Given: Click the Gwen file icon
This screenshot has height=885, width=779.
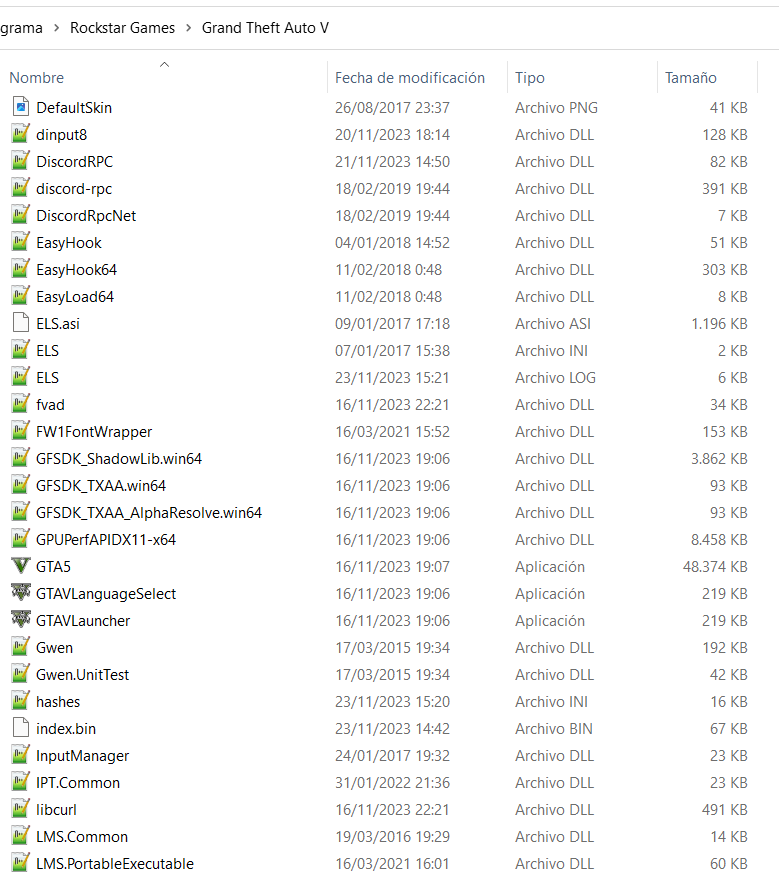Looking at the screenshot, I should click(21, 647).
